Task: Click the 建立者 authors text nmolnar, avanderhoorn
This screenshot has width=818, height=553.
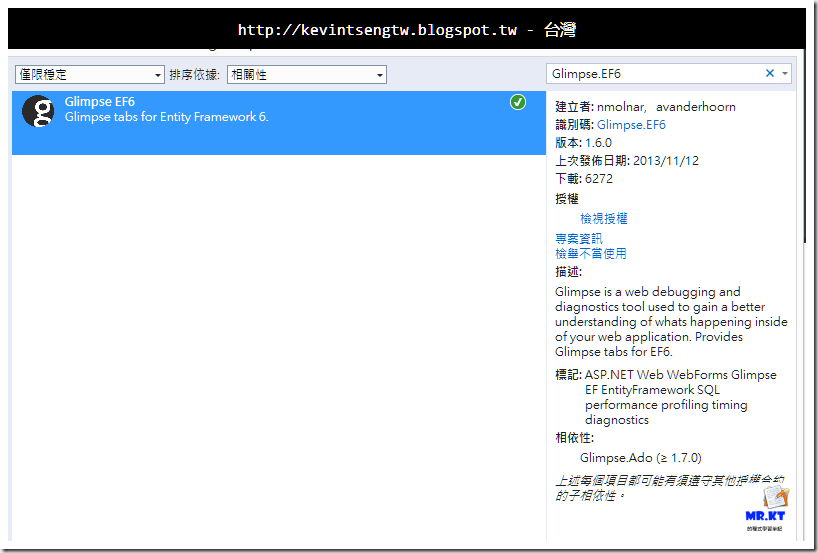Action: (x=645, y=107)
